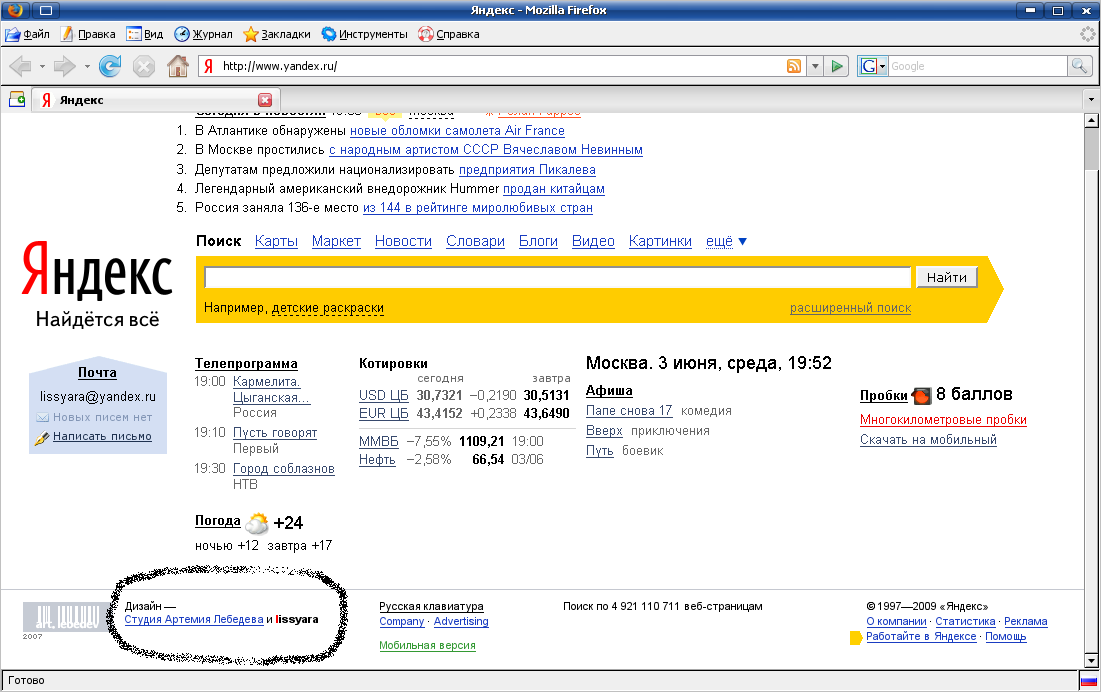Click the URL address bar field
1101x692 pixels.
(x=501, y=66)
